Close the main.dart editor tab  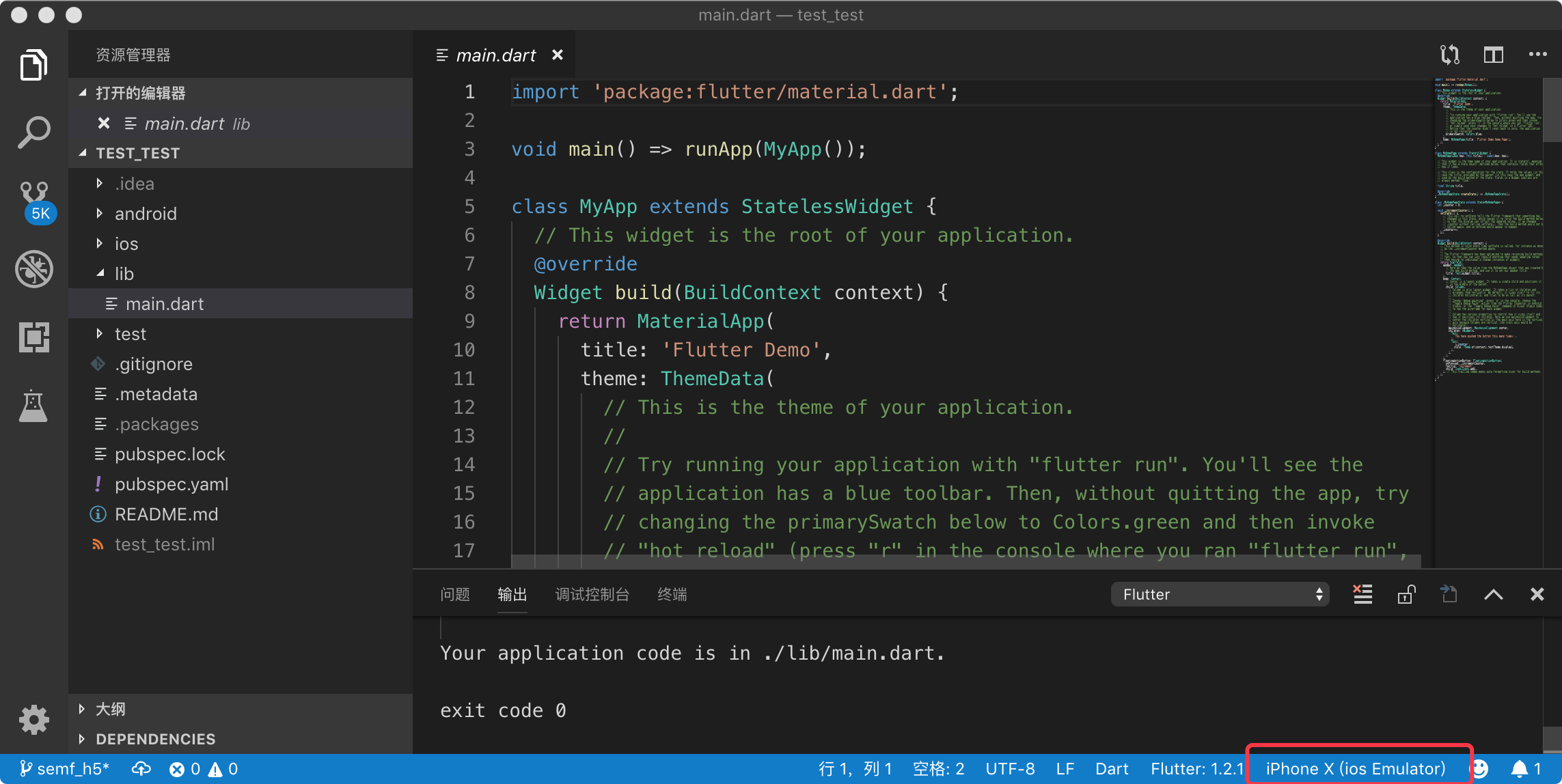(x=558, y=55)
